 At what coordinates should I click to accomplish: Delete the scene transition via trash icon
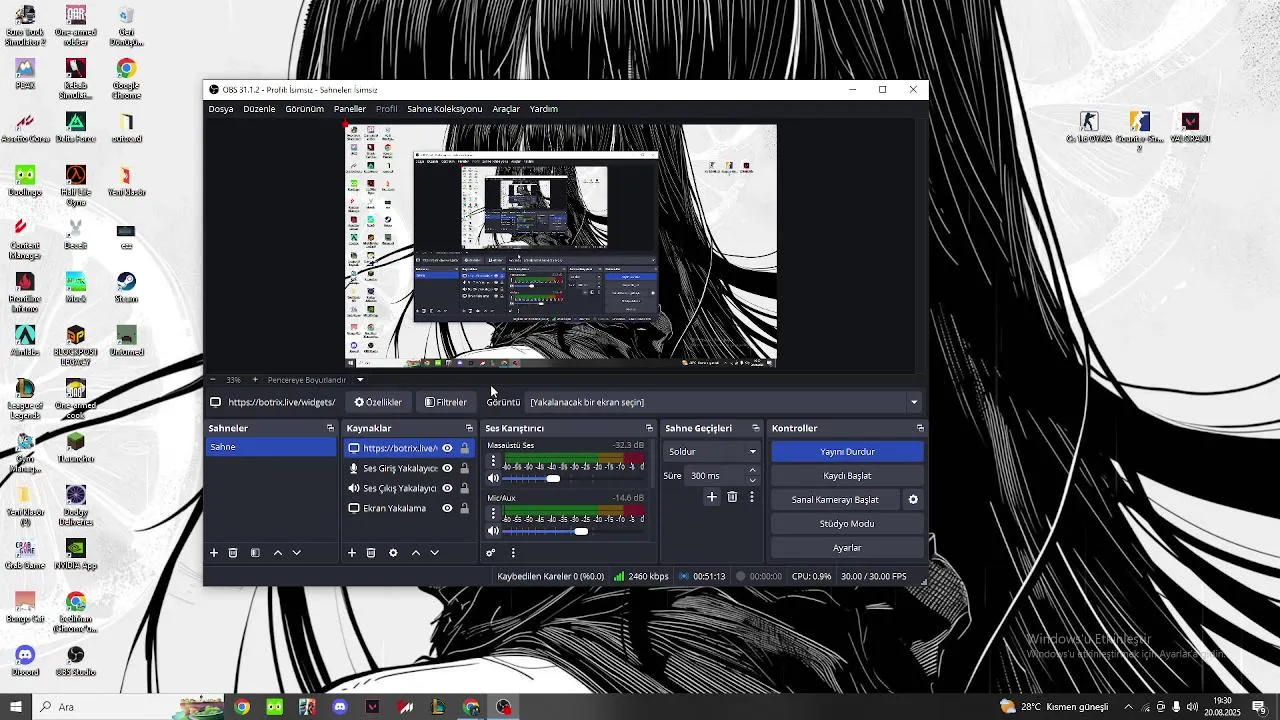point(732,497)
